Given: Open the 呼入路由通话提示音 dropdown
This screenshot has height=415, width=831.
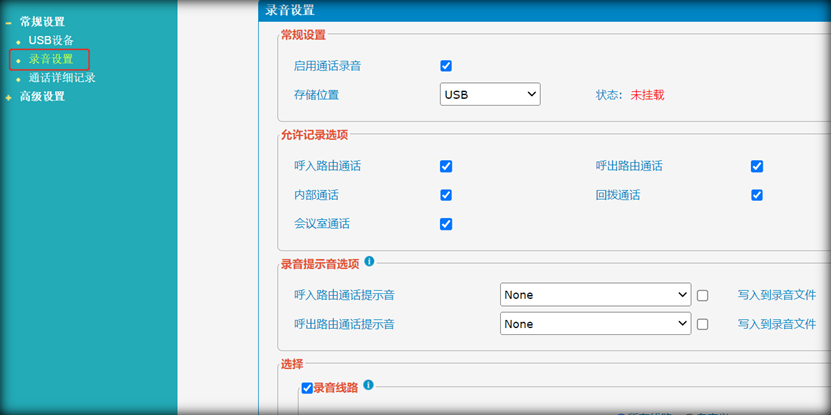Looking at the screenshot, I should click(596, 295).
